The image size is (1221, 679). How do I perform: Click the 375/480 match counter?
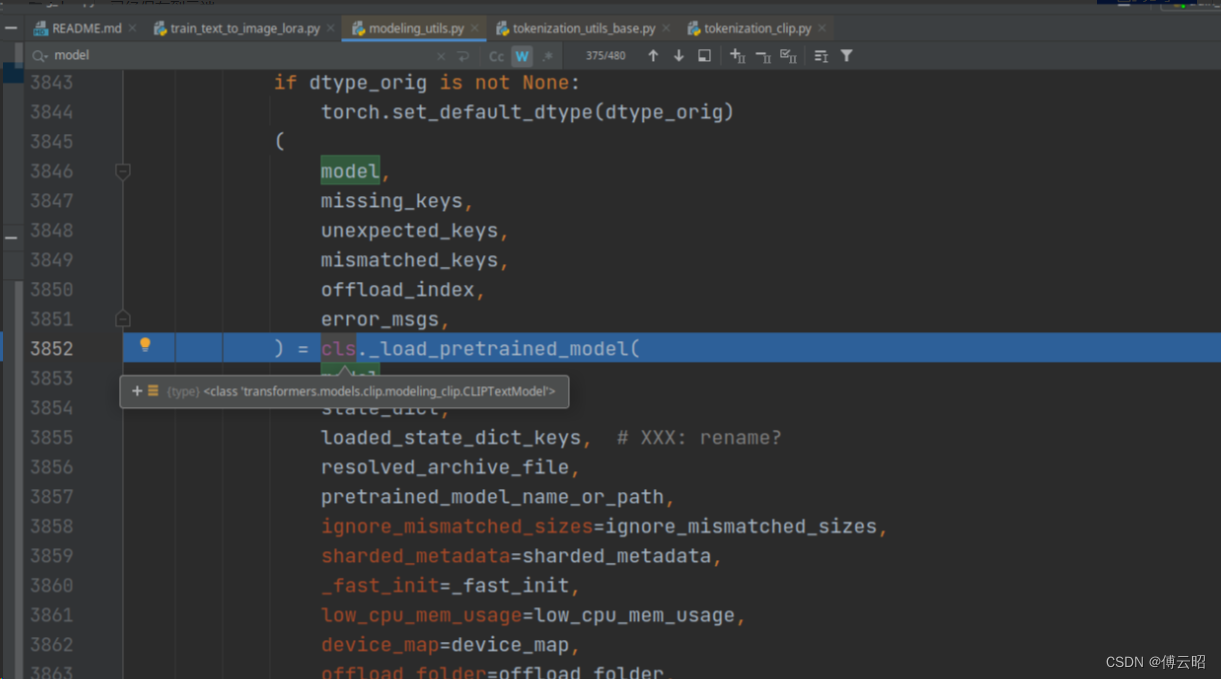click(x=605, y=56)
